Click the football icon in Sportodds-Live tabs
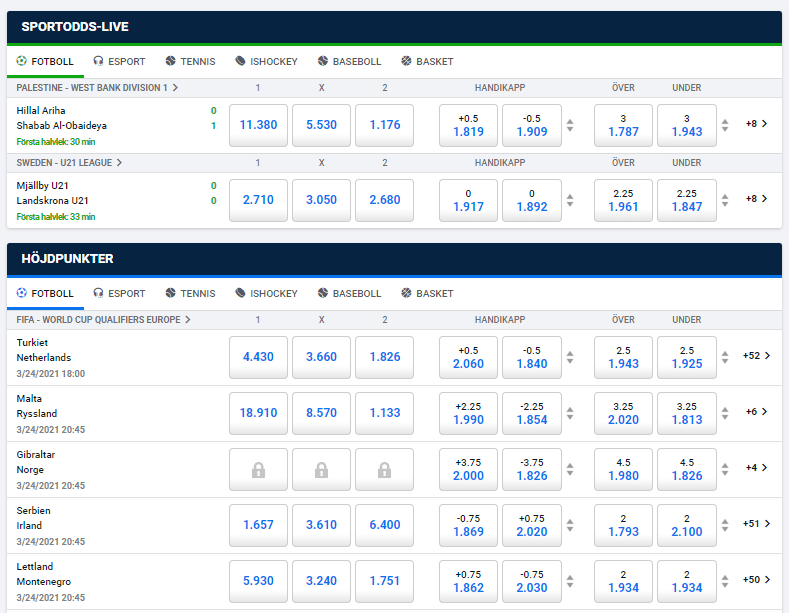The height and width of the screenshot is (613, 789). click(x=22, y=61)
